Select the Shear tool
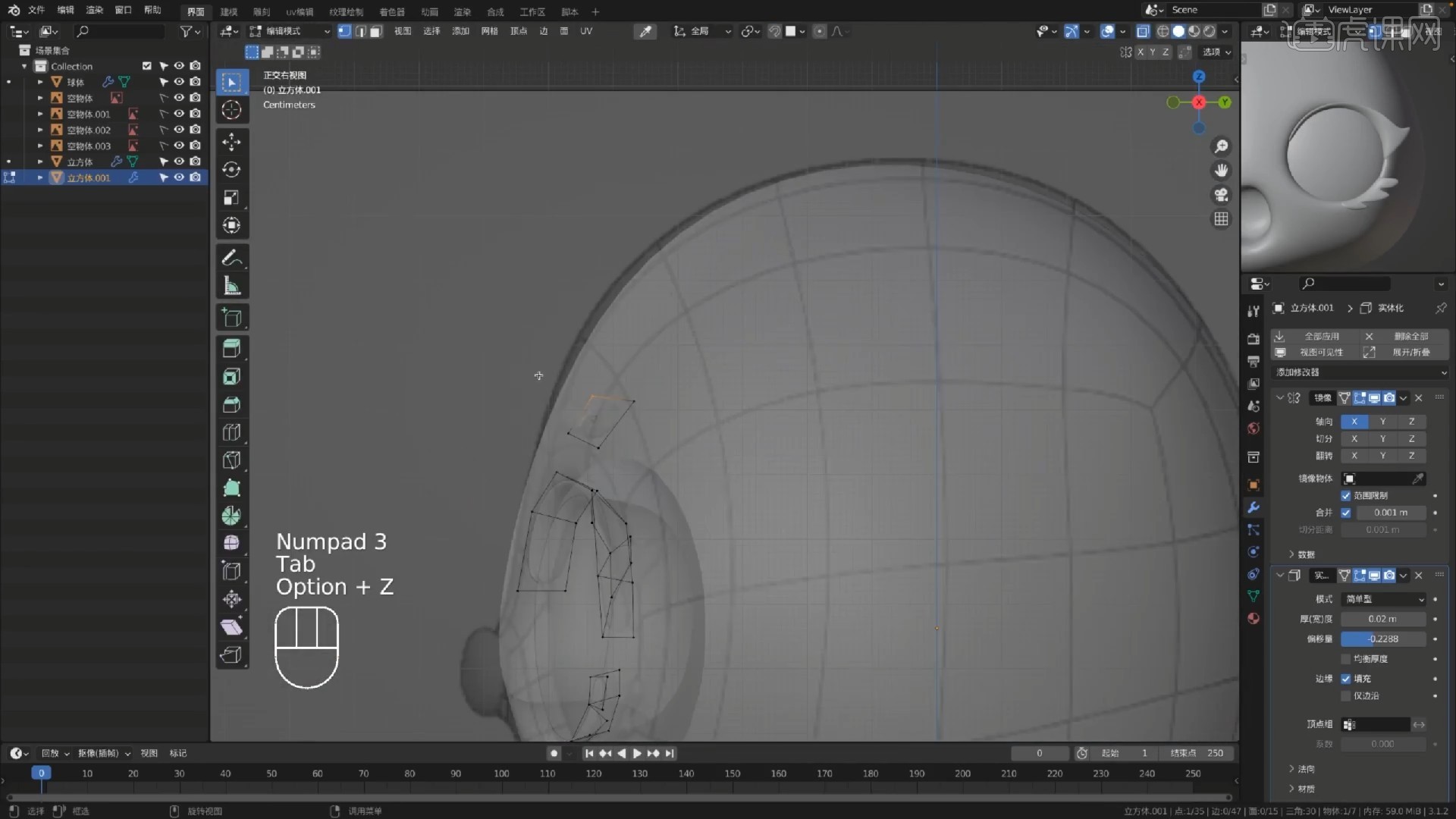 [231, 627]
